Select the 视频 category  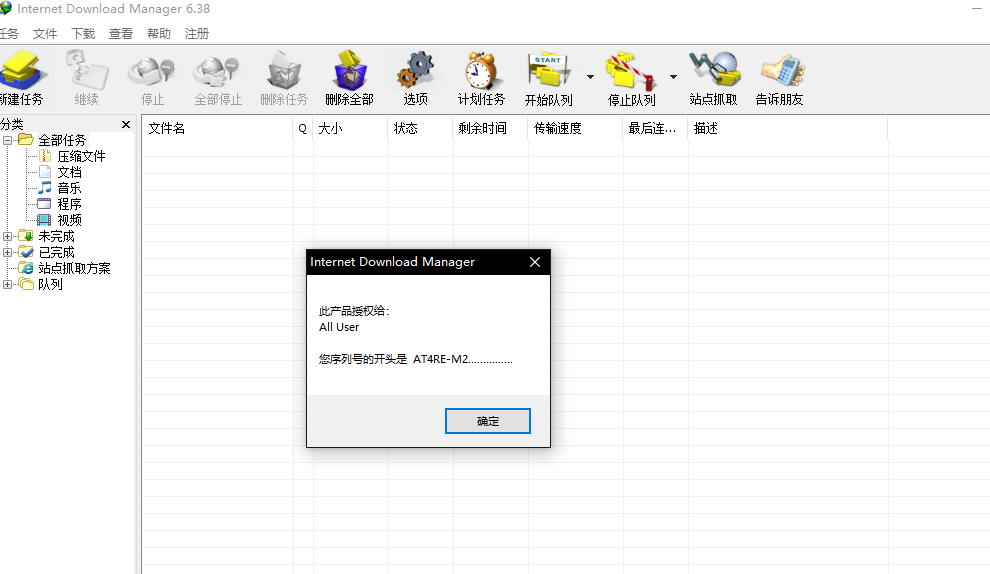click(x=69, y=220)
